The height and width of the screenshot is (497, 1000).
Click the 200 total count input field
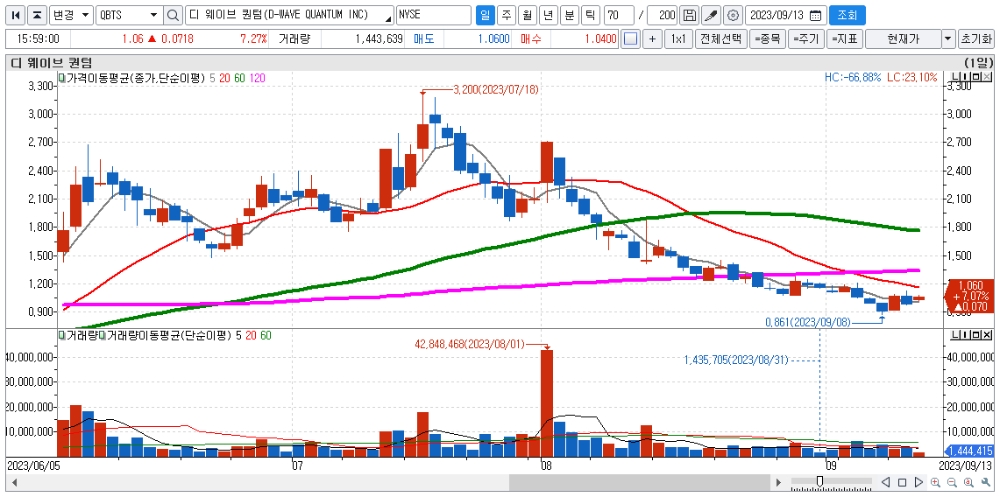[x=662, y=15]
